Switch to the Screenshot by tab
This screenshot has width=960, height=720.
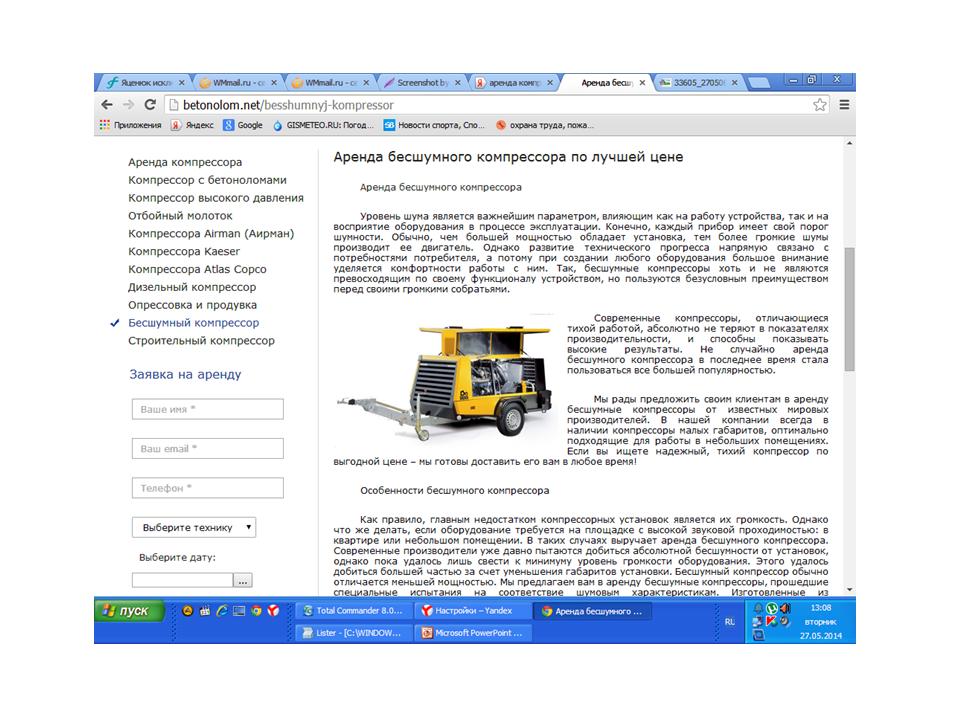pos(421,83)
